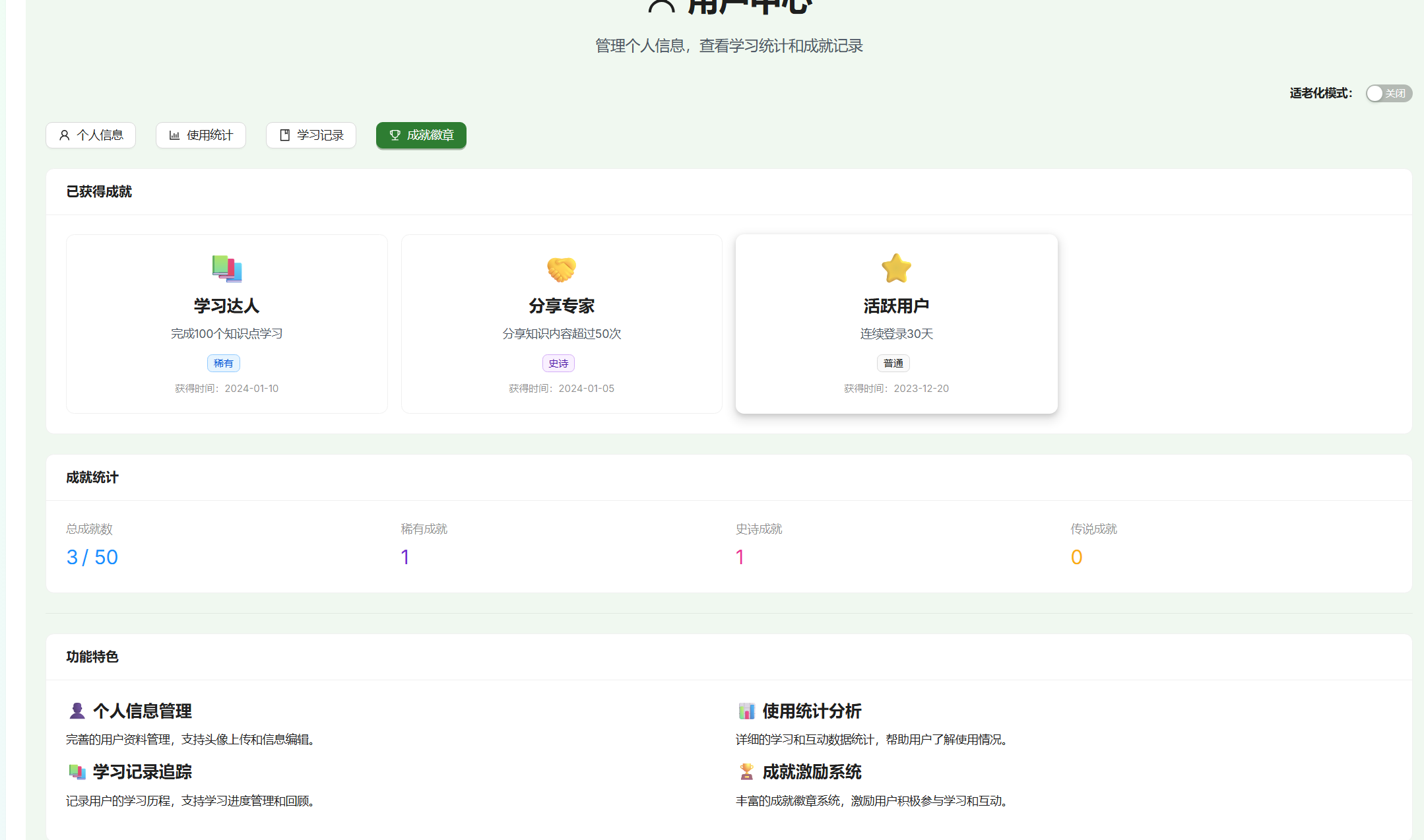1424x840 pixels.
Task: Toggle the 适老化模式 switch
Action: 1388,94
